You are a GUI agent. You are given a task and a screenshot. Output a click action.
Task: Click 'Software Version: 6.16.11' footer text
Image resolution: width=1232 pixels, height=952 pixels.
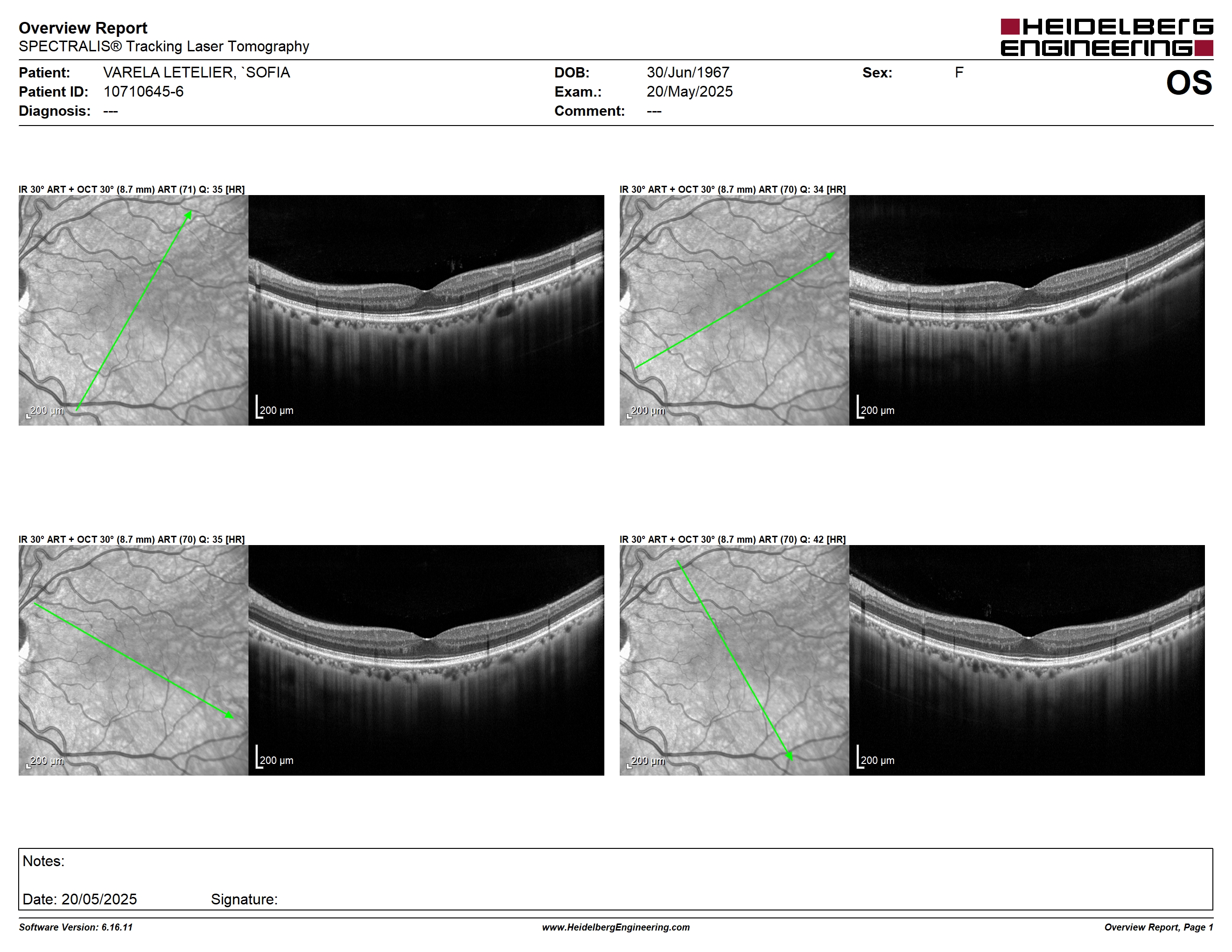[x=76, y=928]
